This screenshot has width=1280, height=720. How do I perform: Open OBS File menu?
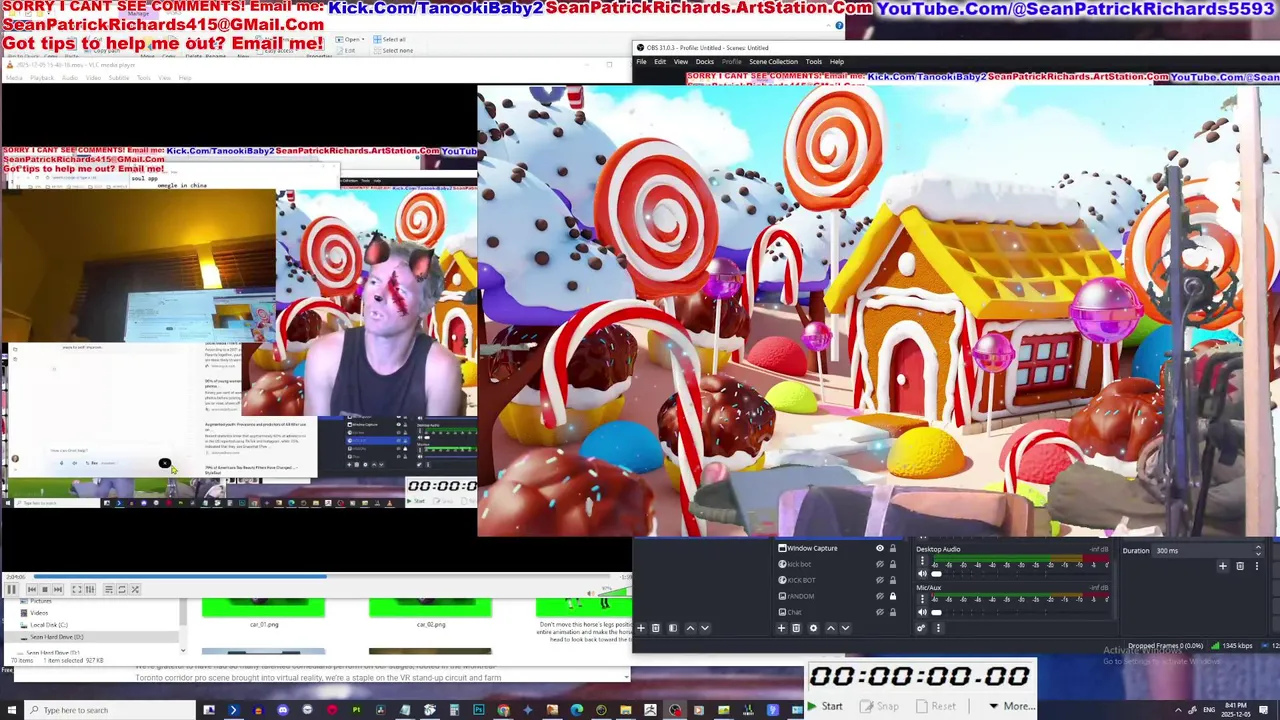[x=640, y=62]
